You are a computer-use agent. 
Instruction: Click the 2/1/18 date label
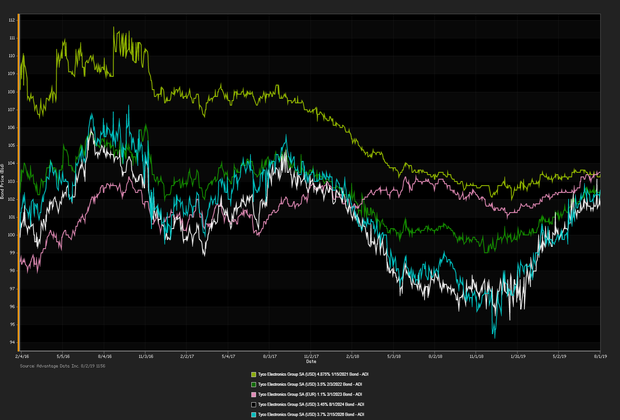coord(353,356)
